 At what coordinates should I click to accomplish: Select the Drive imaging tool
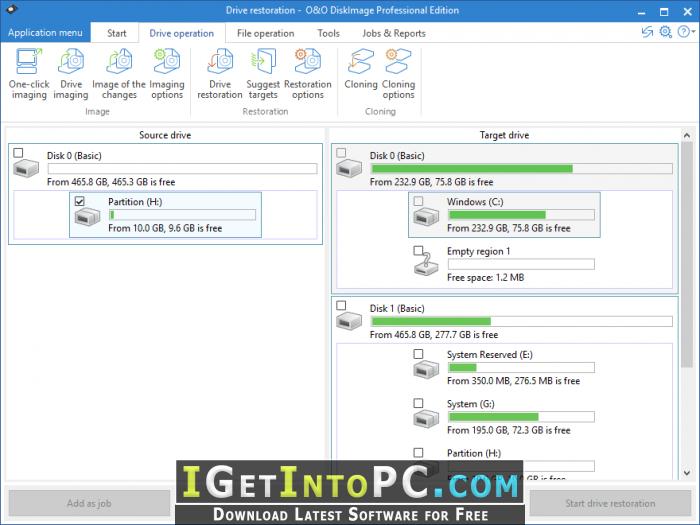point(71,74)
